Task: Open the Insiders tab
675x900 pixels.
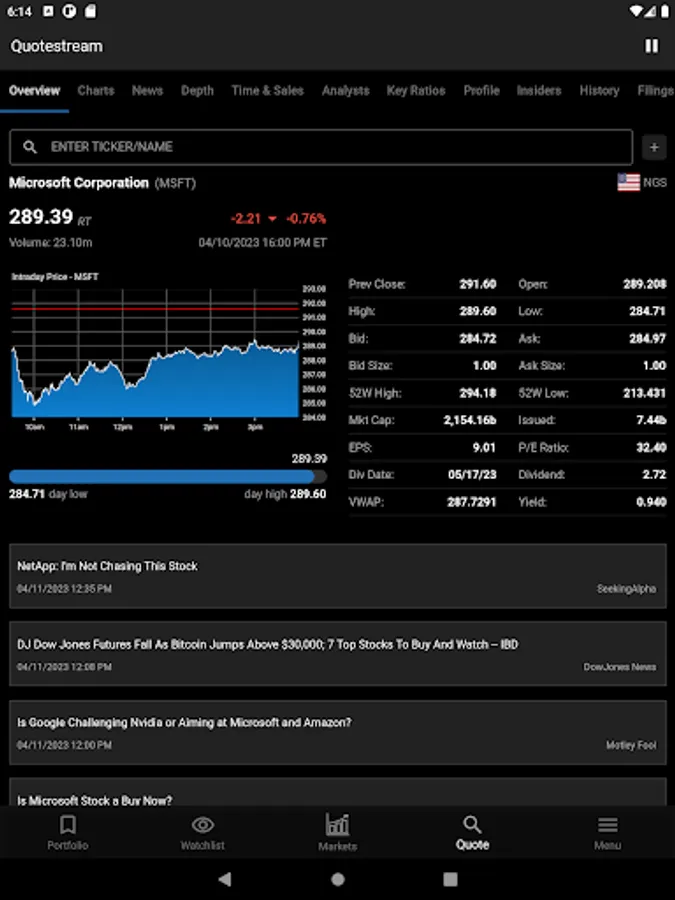Action: [538, 90]
